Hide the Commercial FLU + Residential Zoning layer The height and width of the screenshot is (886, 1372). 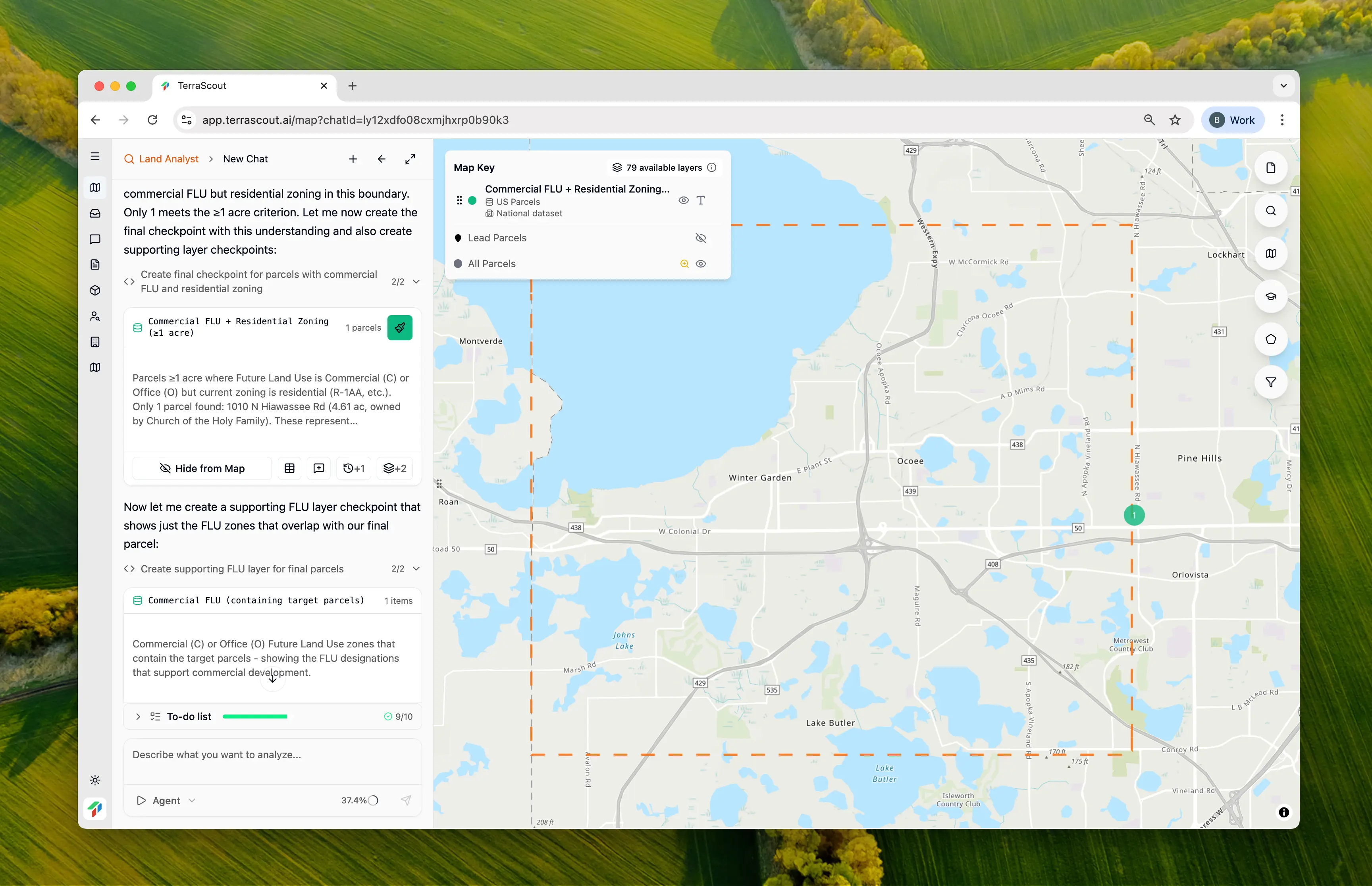[683, 200]
